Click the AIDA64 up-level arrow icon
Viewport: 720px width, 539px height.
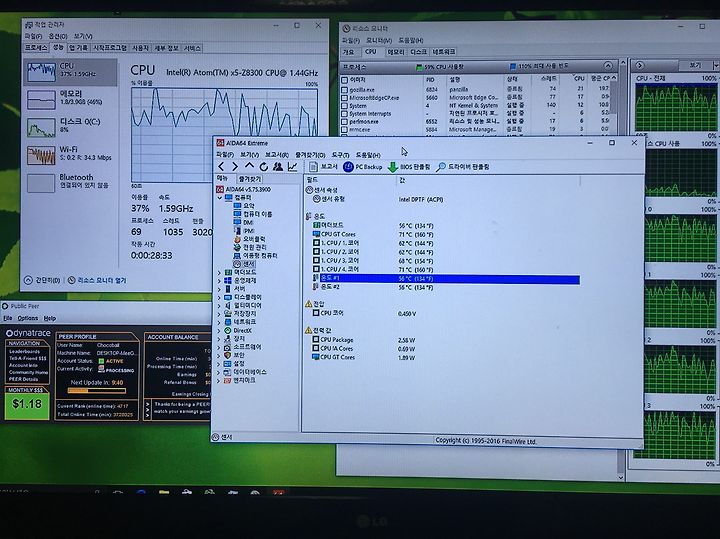[x=249, y=166]
